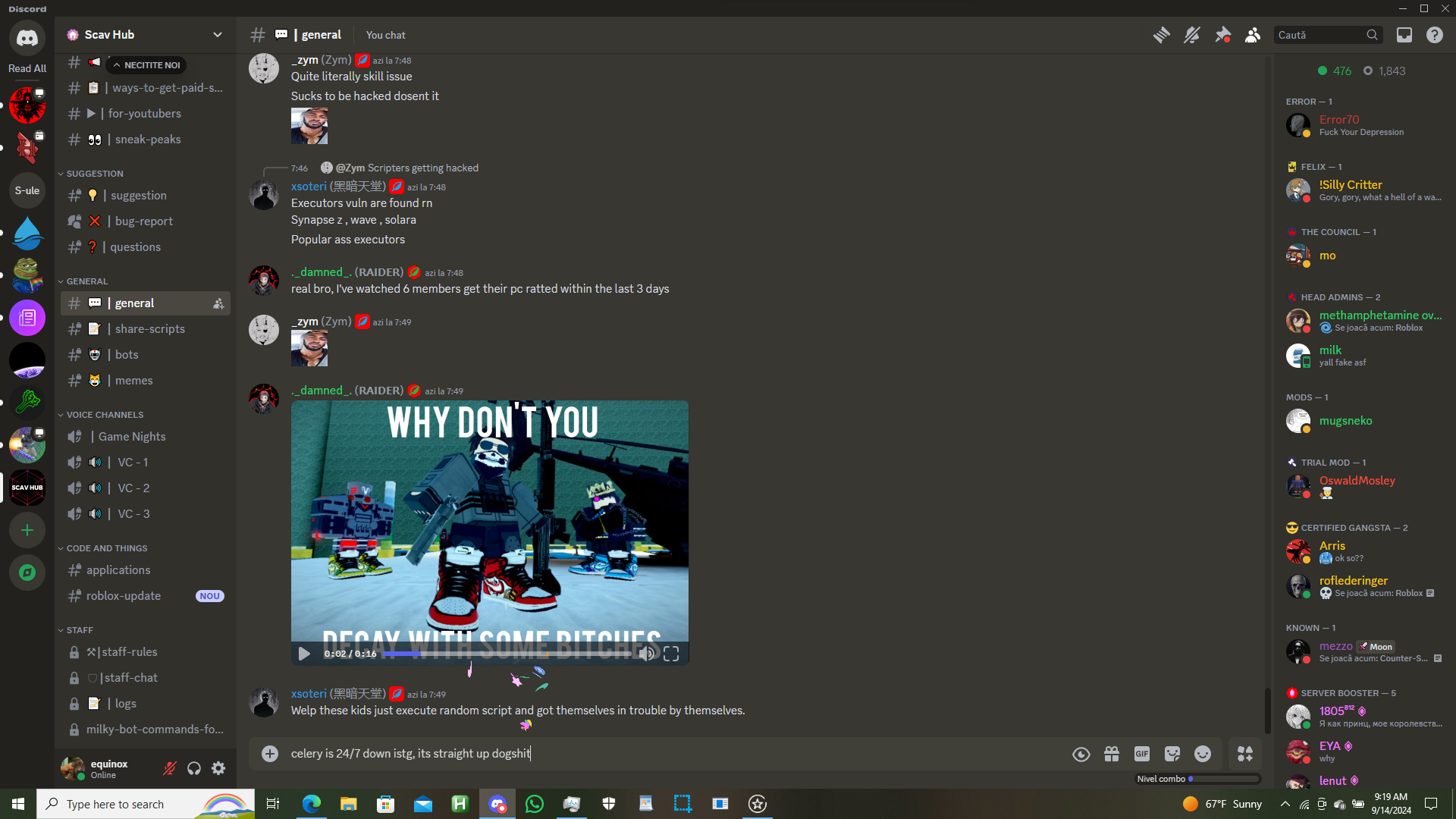Screen dimensions: 1456x819
Task: Click the NECITITE NOI unread button
Action: tap(147, 65)
